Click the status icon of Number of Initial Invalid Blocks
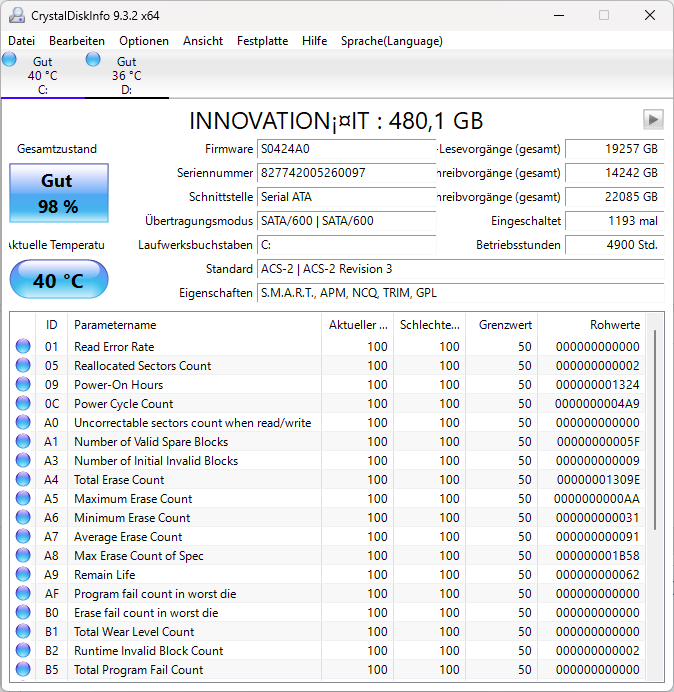The image size is (674, 692). coord(23,460)
